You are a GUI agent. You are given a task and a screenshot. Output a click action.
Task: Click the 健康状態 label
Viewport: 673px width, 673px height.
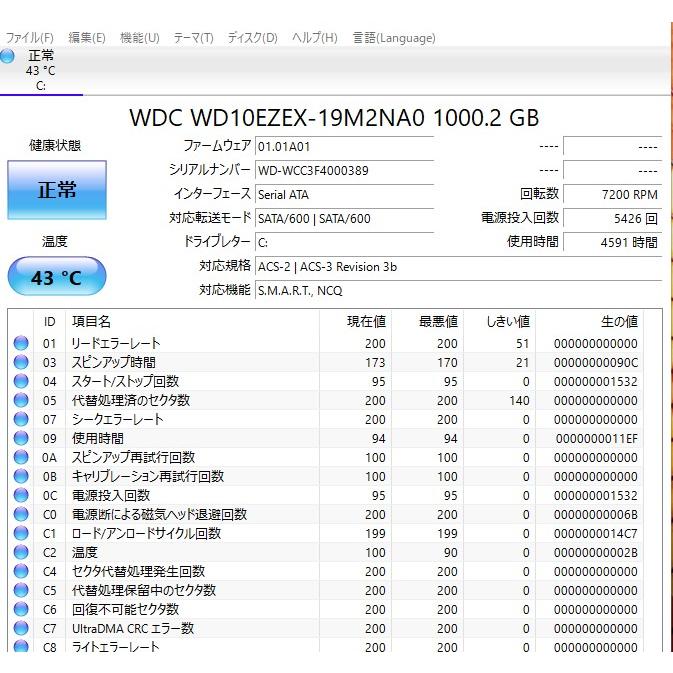(x=55, y=146)
